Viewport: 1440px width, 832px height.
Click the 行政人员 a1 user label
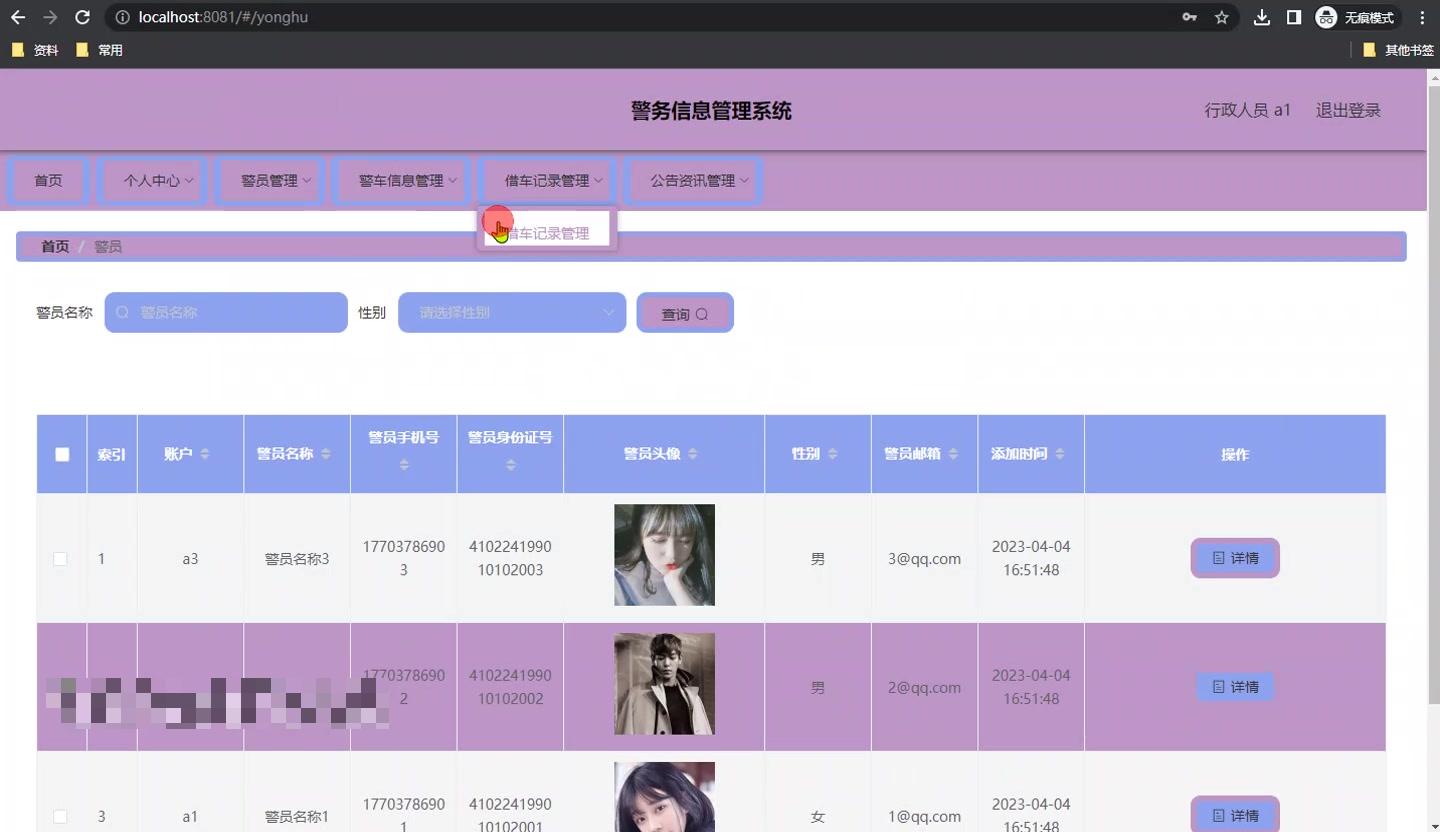pyautogui.click(x=1247, y=111)
